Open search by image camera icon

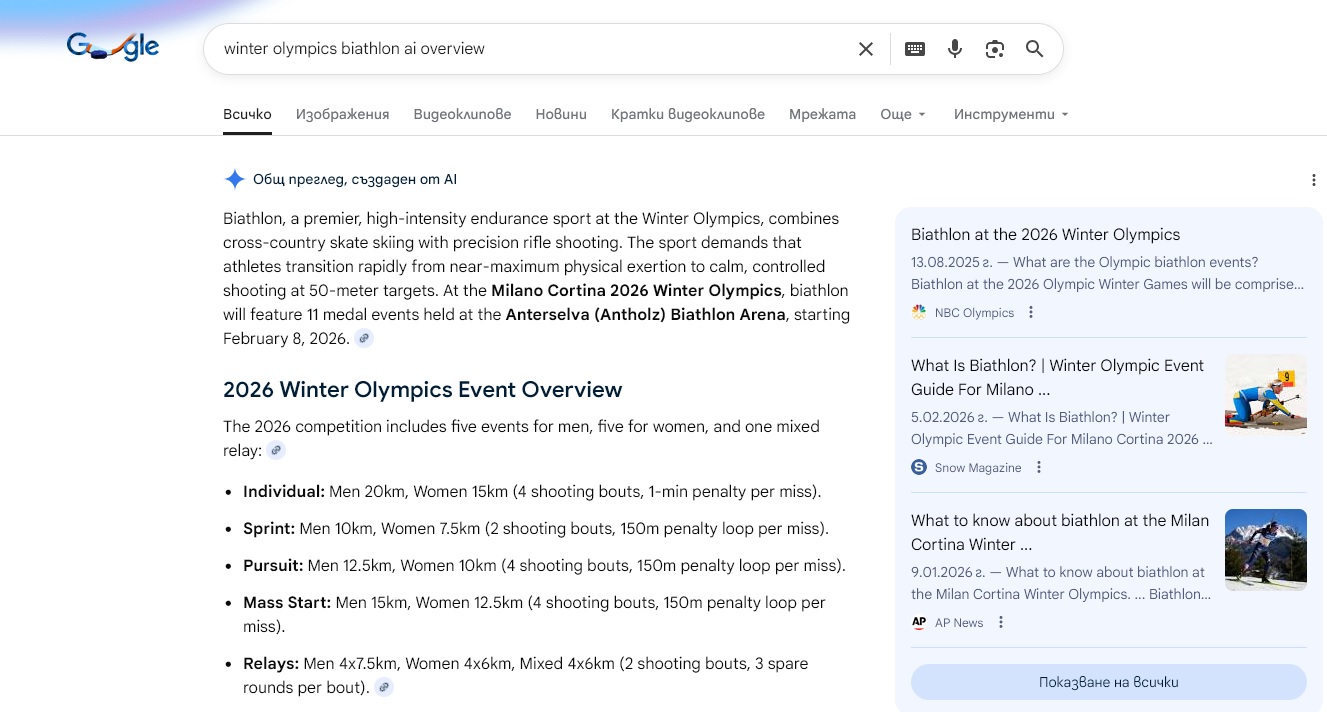point(994,49)
